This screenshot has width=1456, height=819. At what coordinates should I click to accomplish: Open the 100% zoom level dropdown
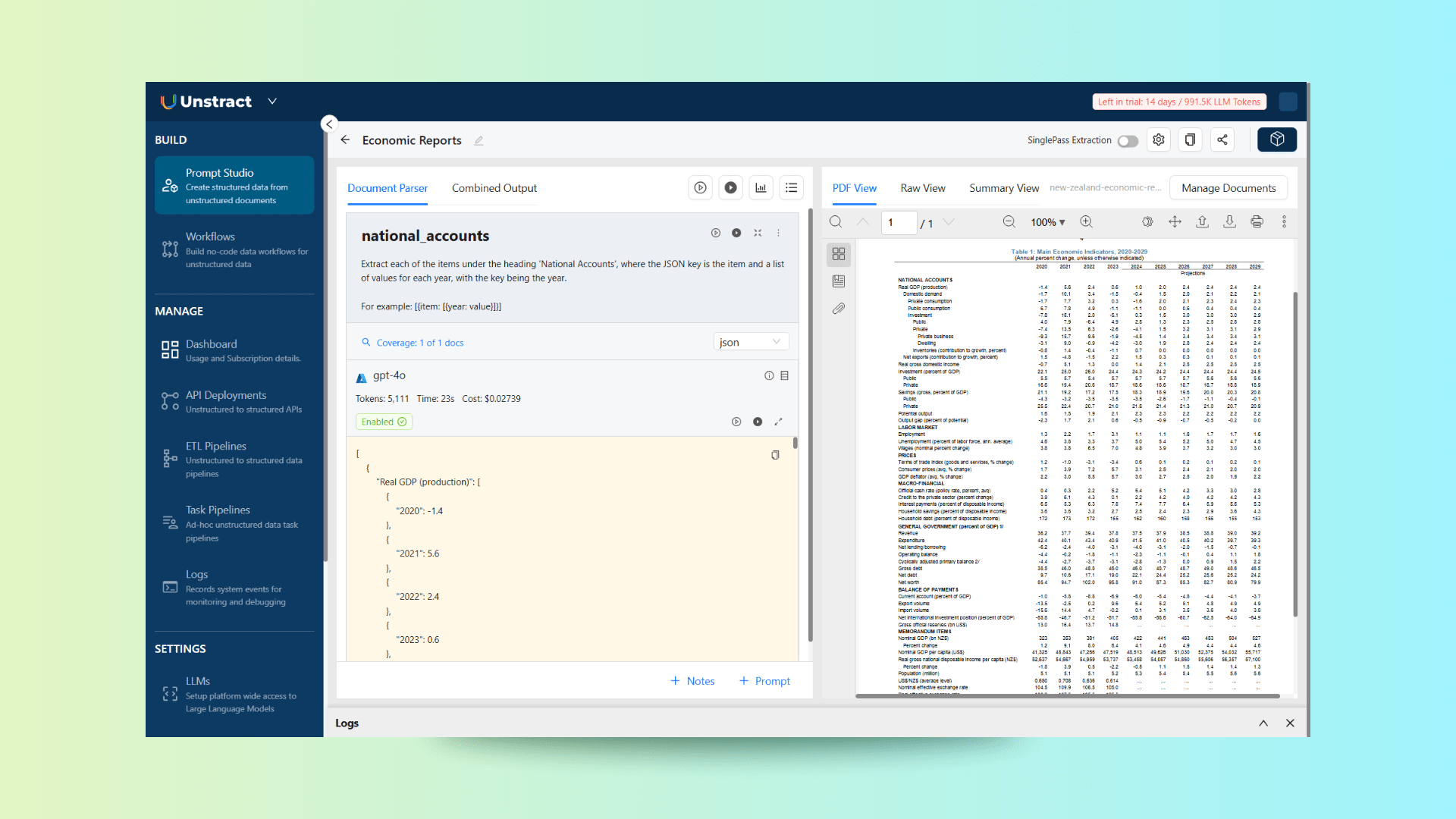point(1047,221)
